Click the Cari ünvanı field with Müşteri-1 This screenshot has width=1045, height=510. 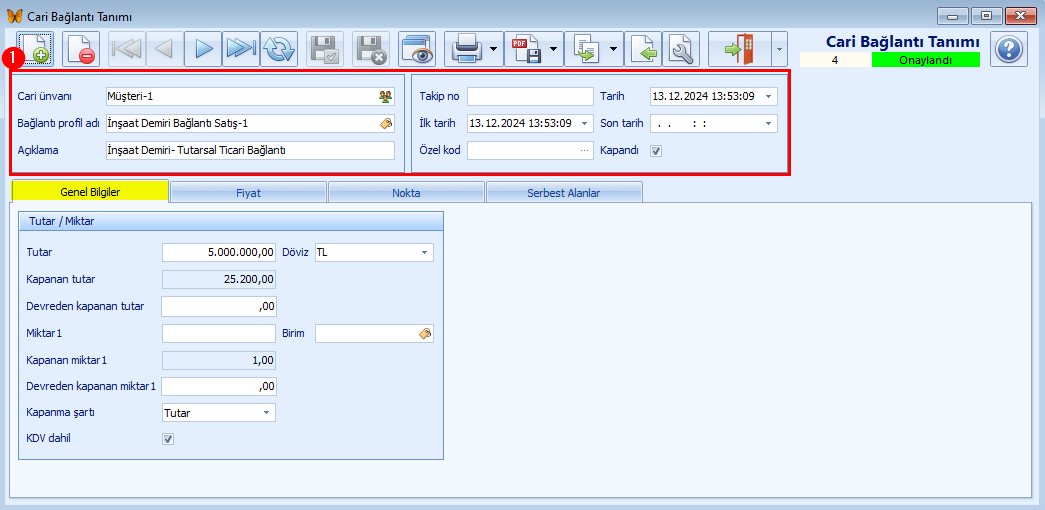250,97
